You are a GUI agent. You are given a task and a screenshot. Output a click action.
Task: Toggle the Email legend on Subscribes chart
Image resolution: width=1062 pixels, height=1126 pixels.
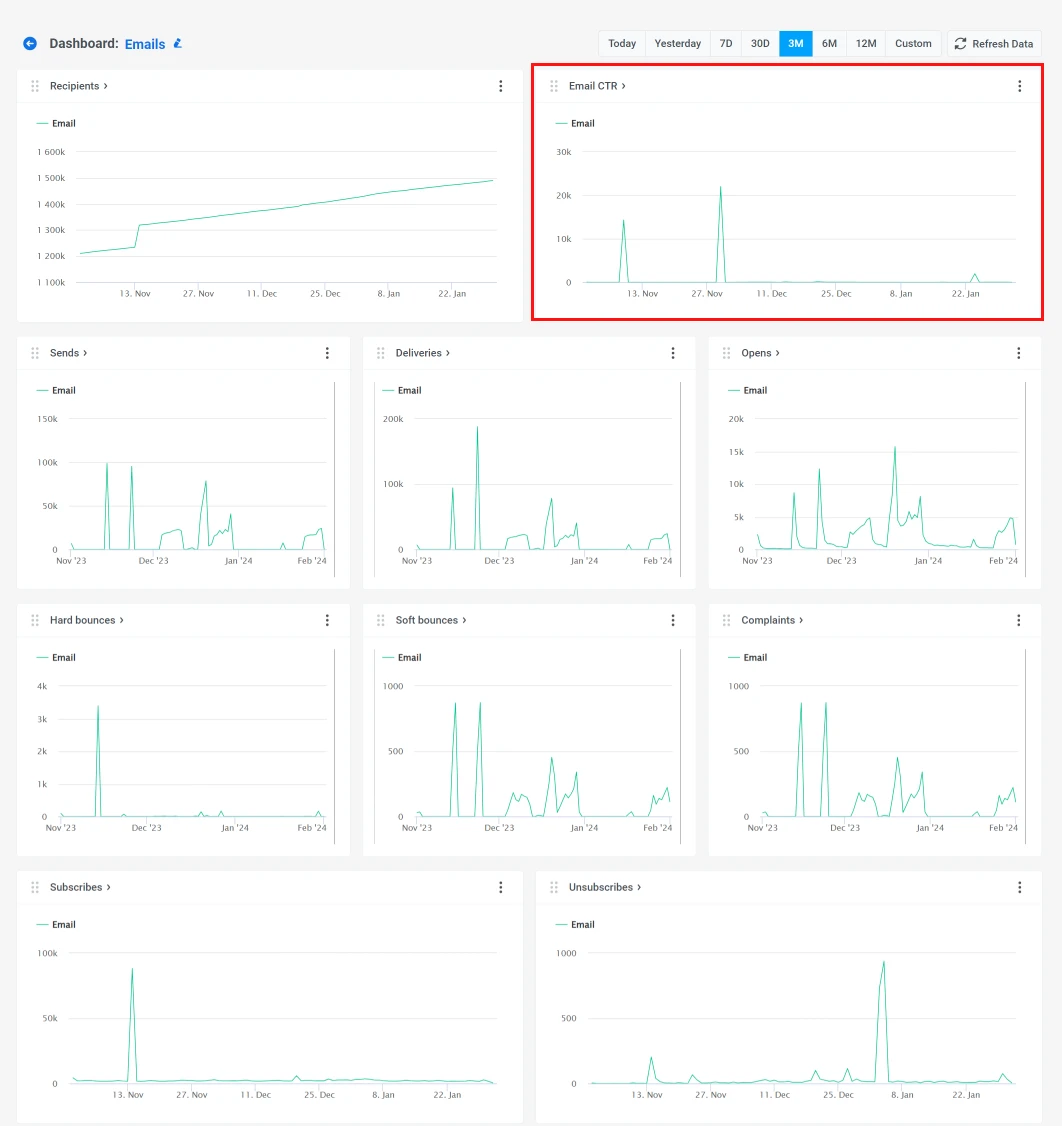tap(55, 924)
